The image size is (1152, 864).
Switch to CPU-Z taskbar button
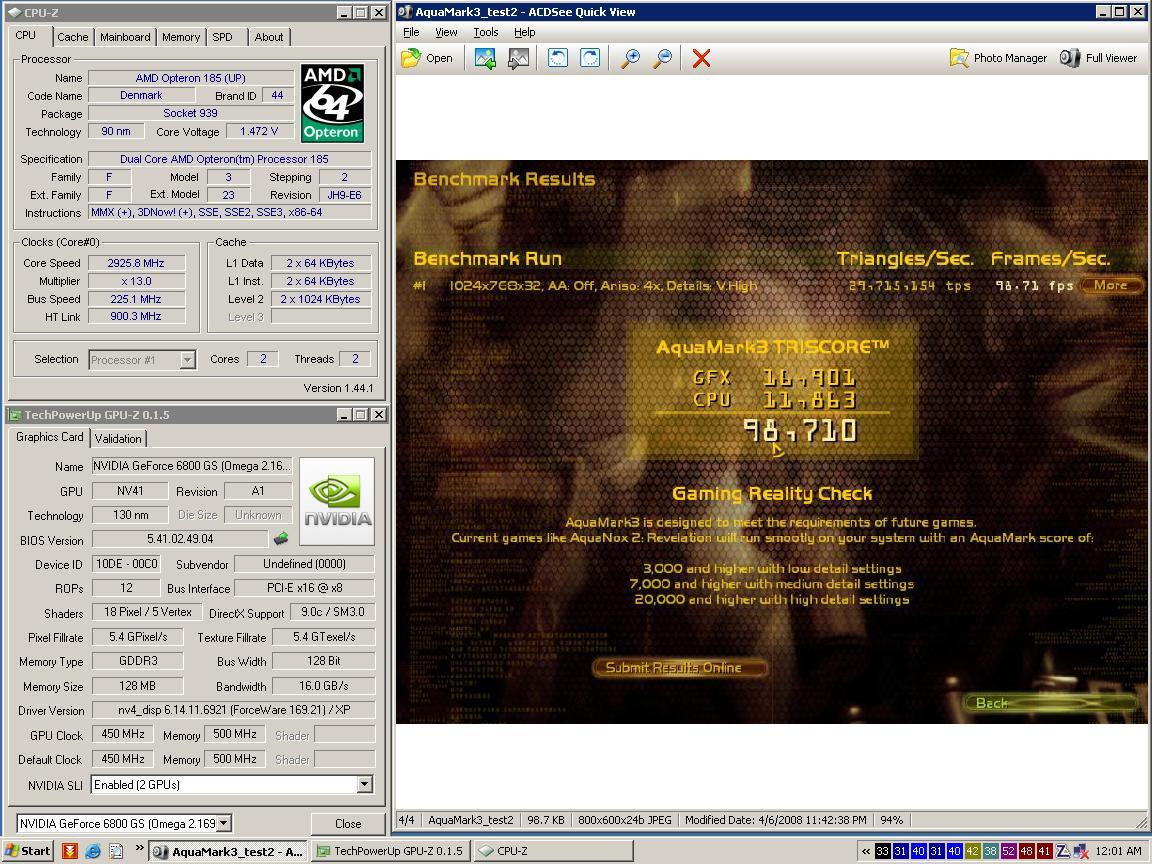point(552,851)
